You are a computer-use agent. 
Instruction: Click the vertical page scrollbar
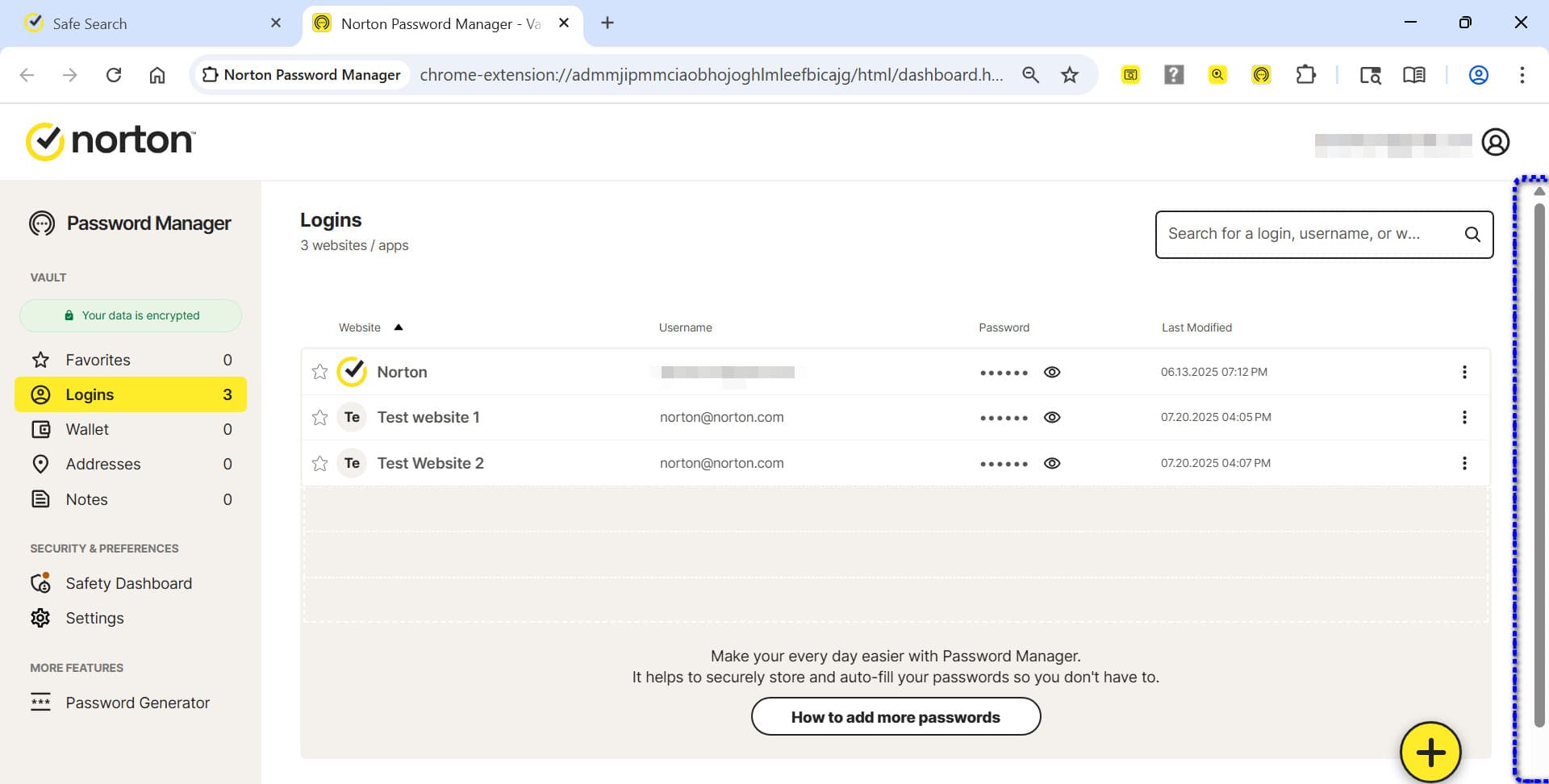click(1539, 468)
